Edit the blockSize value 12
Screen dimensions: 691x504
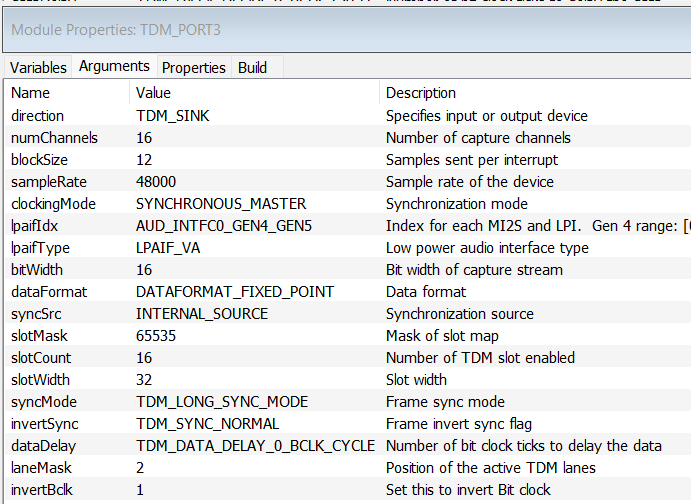tap(144, 160)
